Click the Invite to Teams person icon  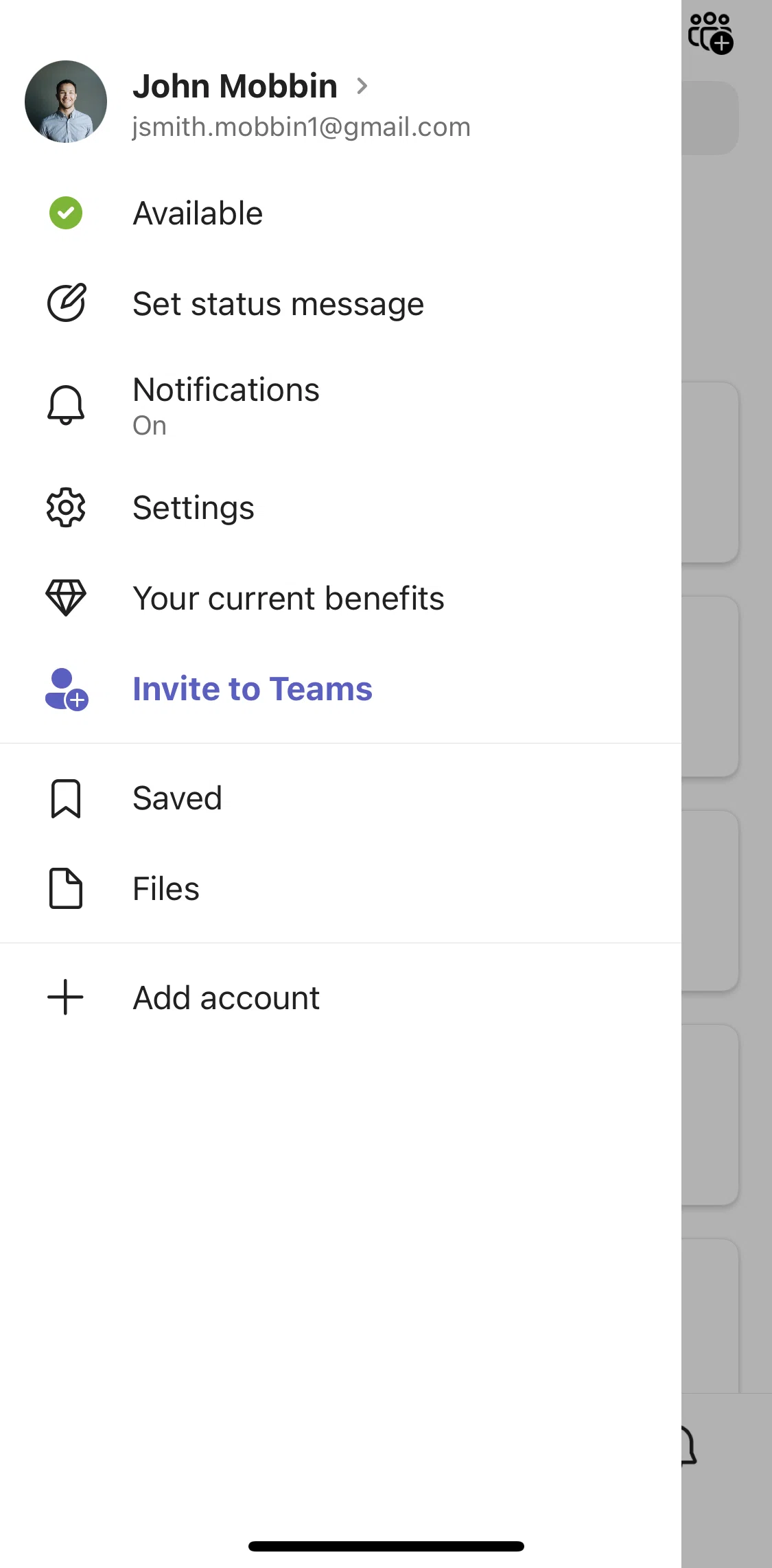coord(66,689)
